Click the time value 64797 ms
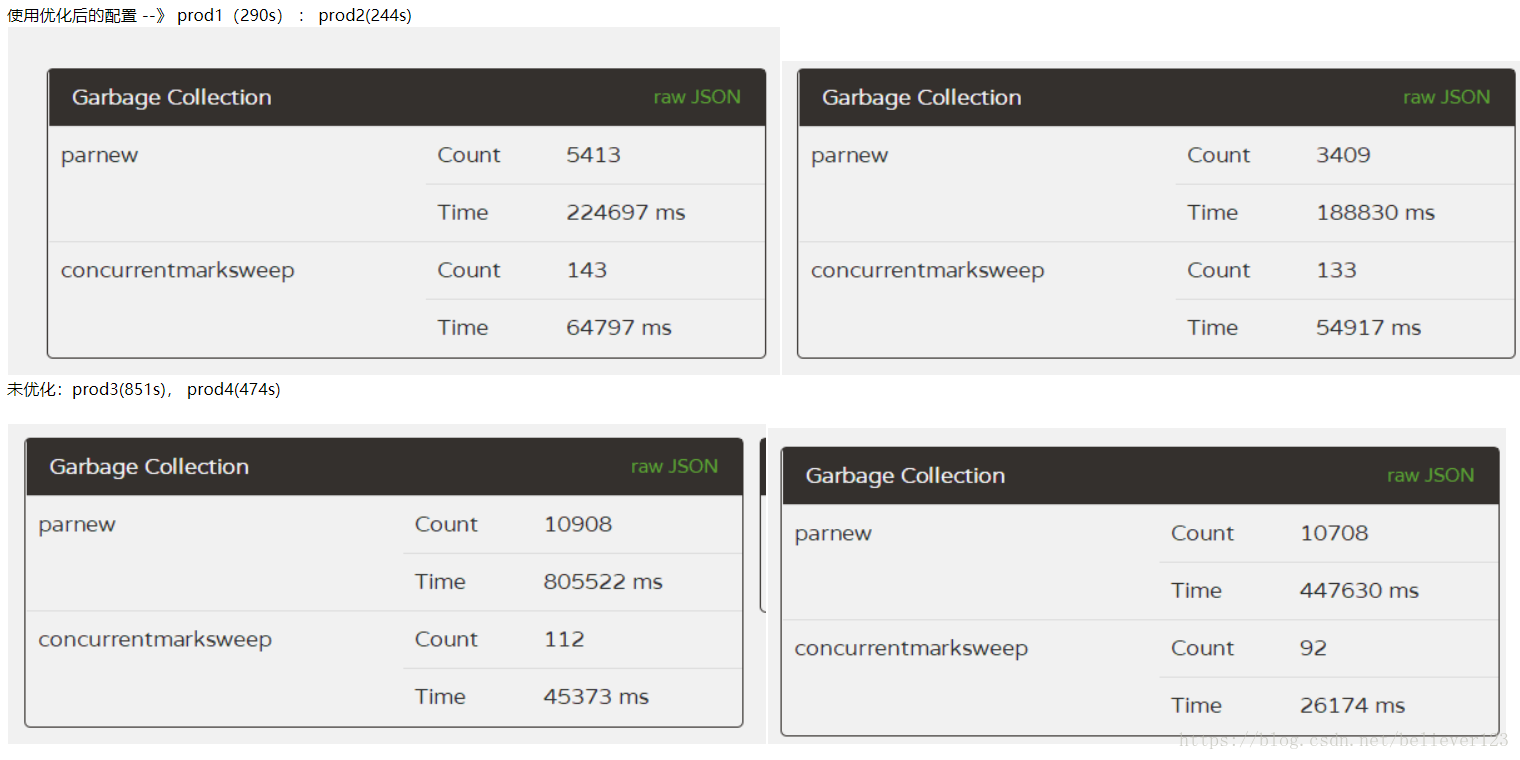This screenshot has width=1520, height=760. point(618,327)
